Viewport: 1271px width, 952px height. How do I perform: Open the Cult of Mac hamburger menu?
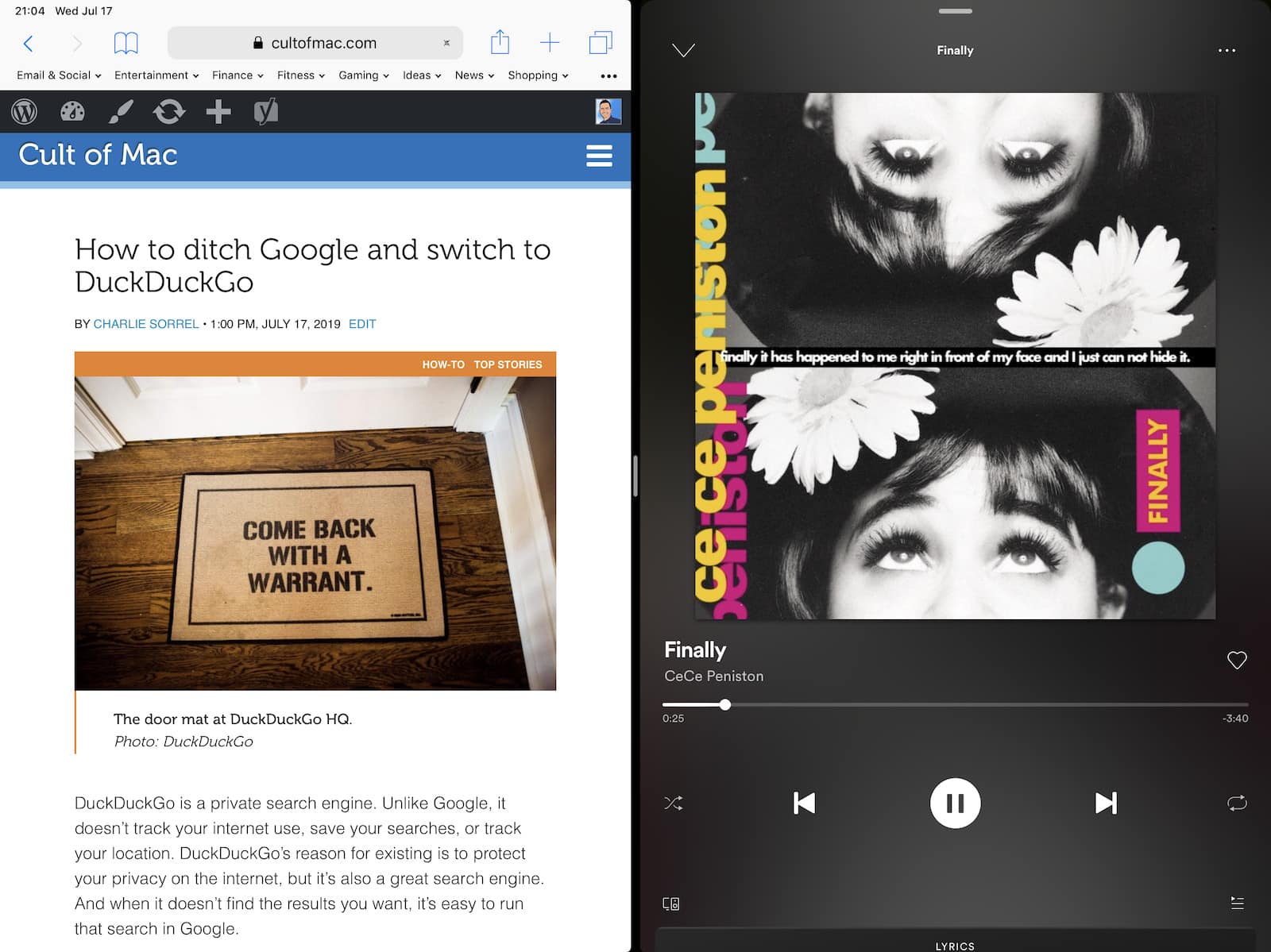pyautogui.click(x=599, y=156)
